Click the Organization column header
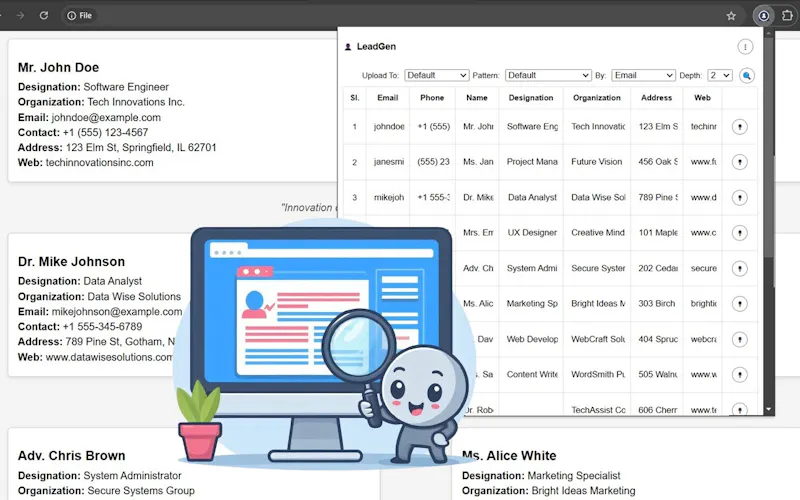This screenshot has width=800, height=500. click(x=596, y=97)
